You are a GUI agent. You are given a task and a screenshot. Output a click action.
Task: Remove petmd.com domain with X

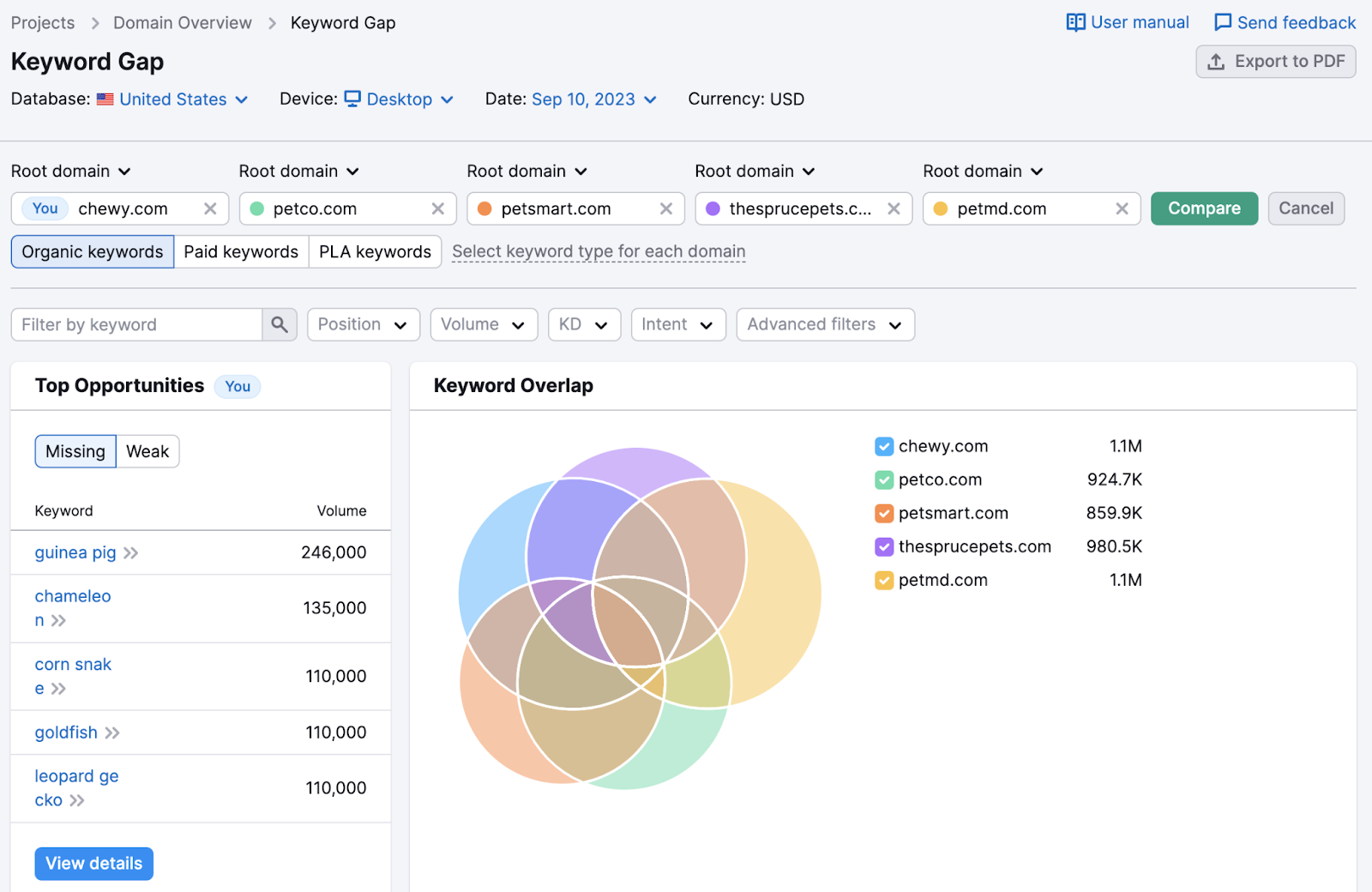pos(1122,208)
